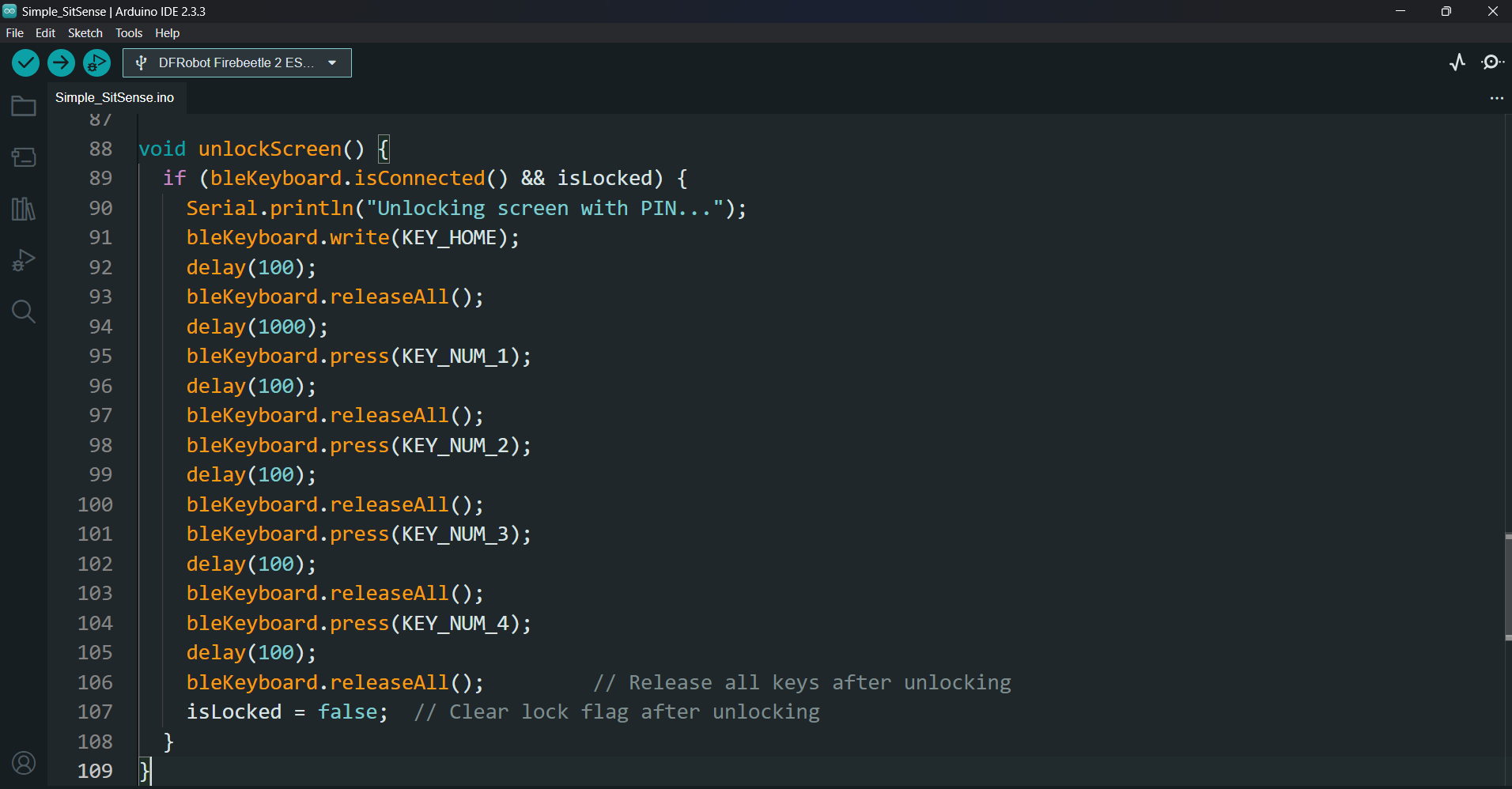Select the Simple_SitSense.ino tab
This screenshot has width=1512, height=789.
115,97
